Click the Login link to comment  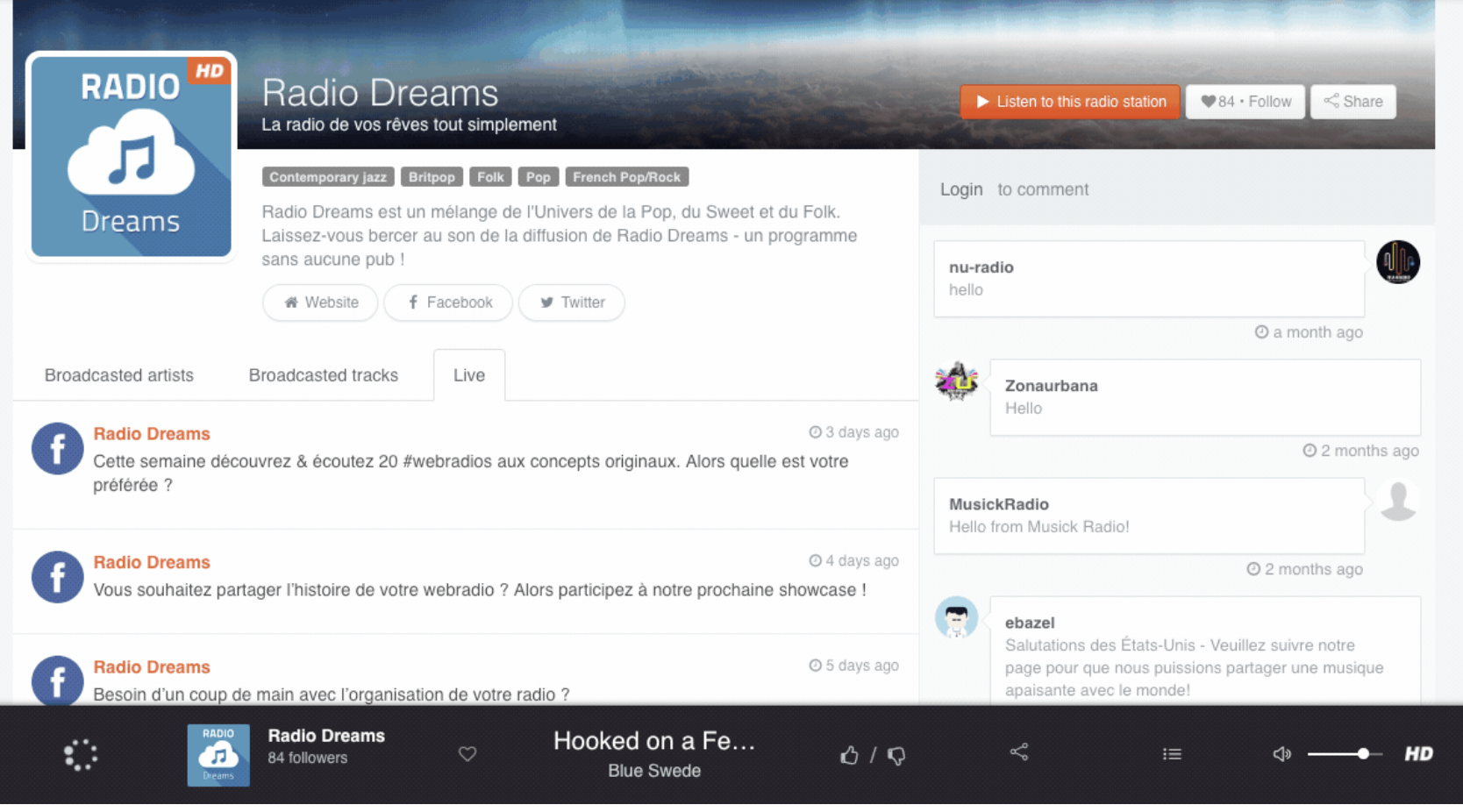point(961,189)
